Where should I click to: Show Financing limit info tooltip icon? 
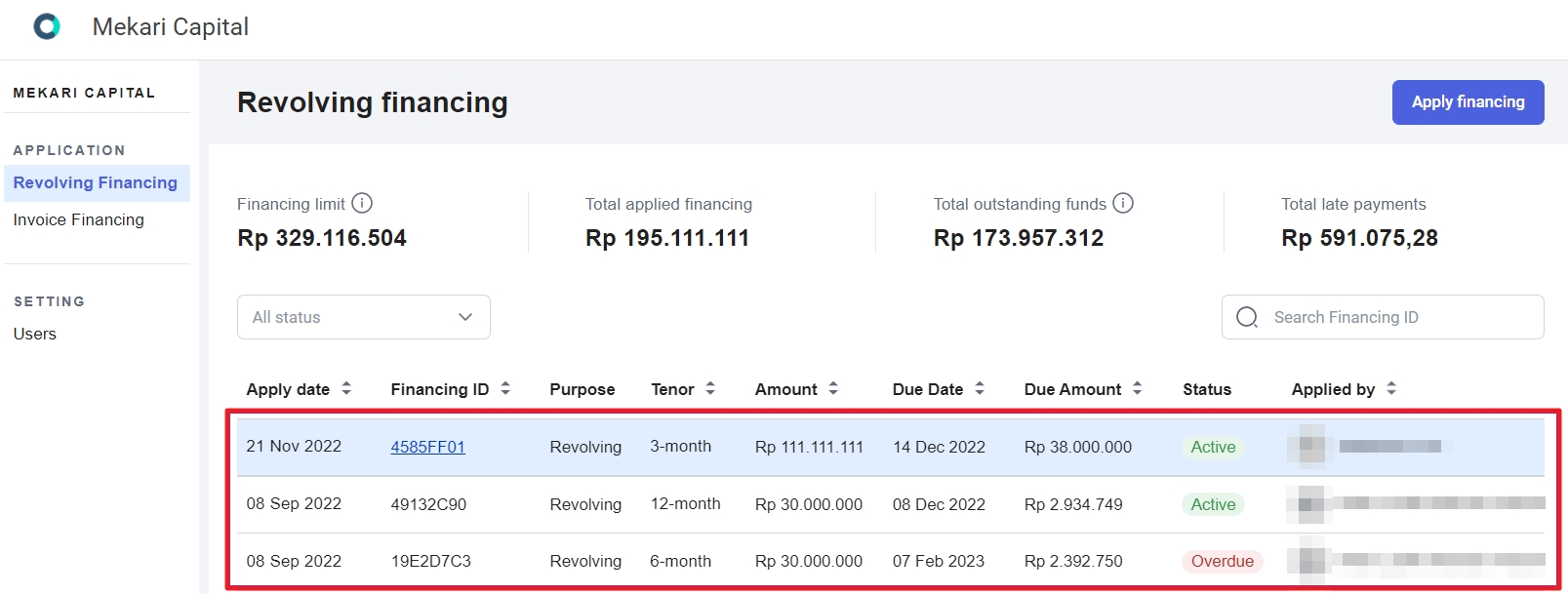pyautogui.click(x=362, y=203)
